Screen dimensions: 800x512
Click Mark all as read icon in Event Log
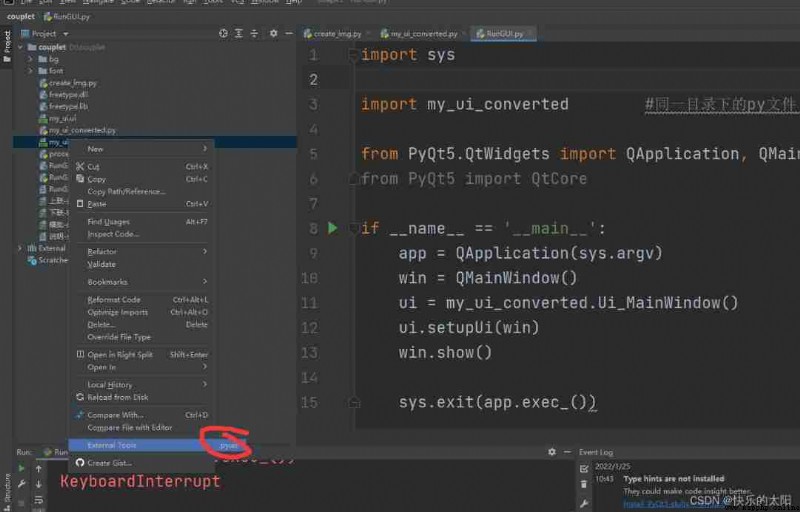tap(584, 469)
